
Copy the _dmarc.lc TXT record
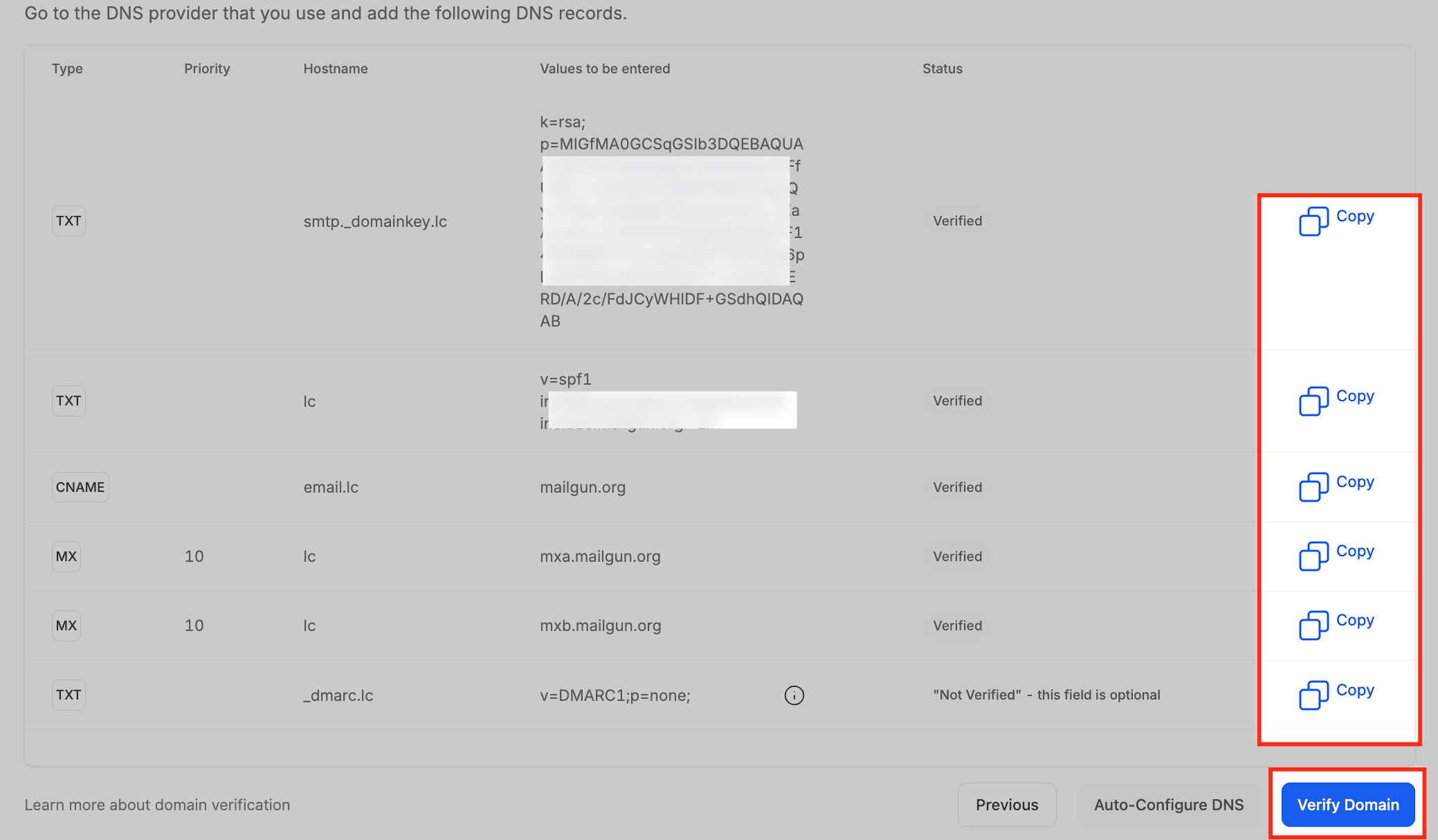tap(1336, 695)
